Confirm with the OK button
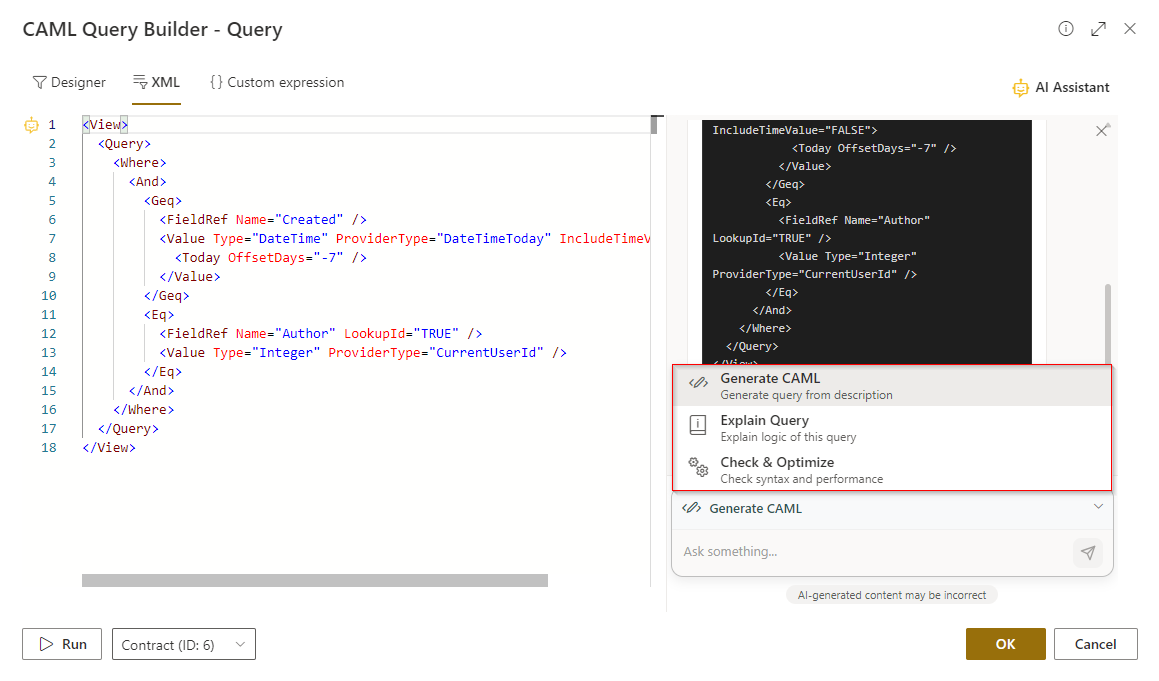 coord(1005,645)
